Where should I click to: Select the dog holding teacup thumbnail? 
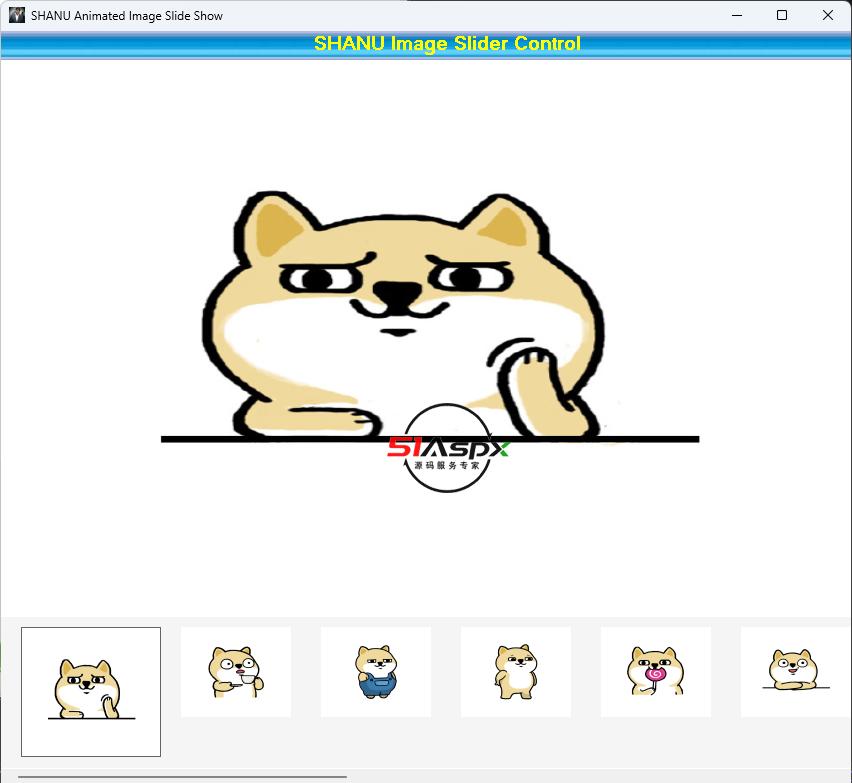(236, 671)
